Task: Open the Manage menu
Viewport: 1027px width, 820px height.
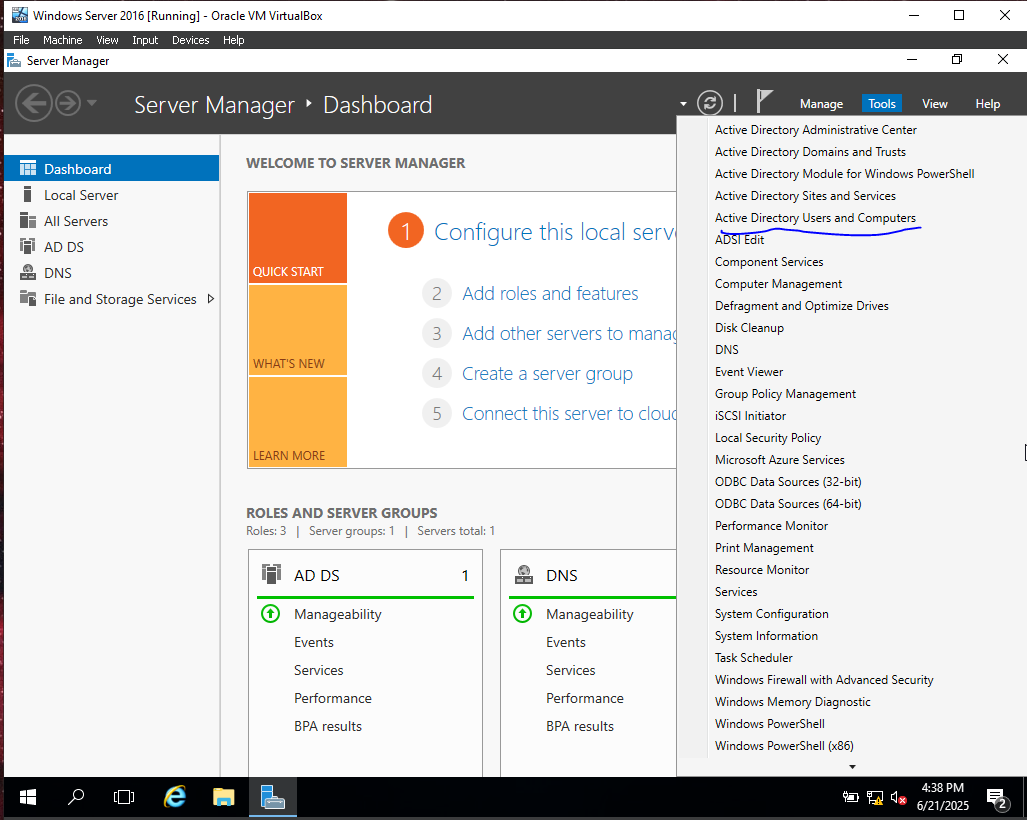Action: (821, 103)
